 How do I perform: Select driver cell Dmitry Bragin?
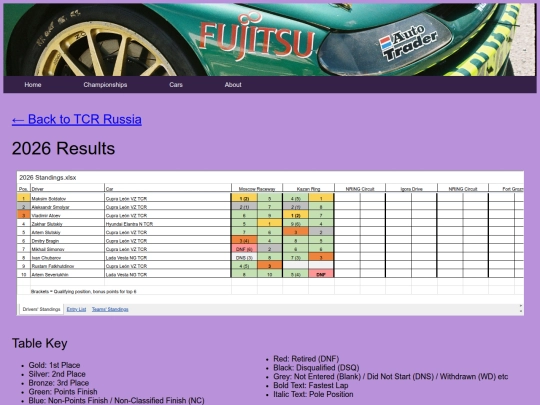tap(68, 241)
